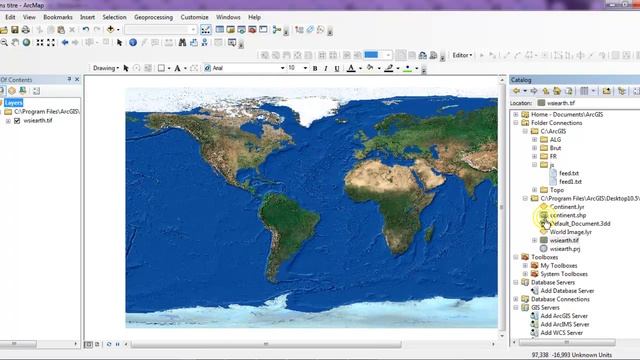640x360 pixels.
Task: Click the Fixed Zoom In icon
Action: point(40,42)
